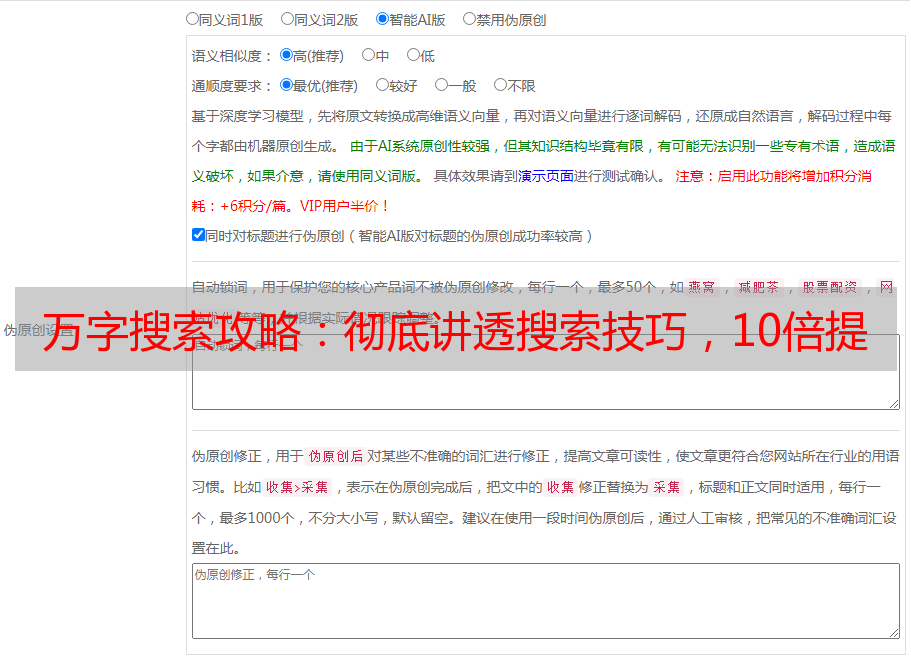Click the 自动锁词 text area
Viewport: 911px width, 658px height.
546,390
